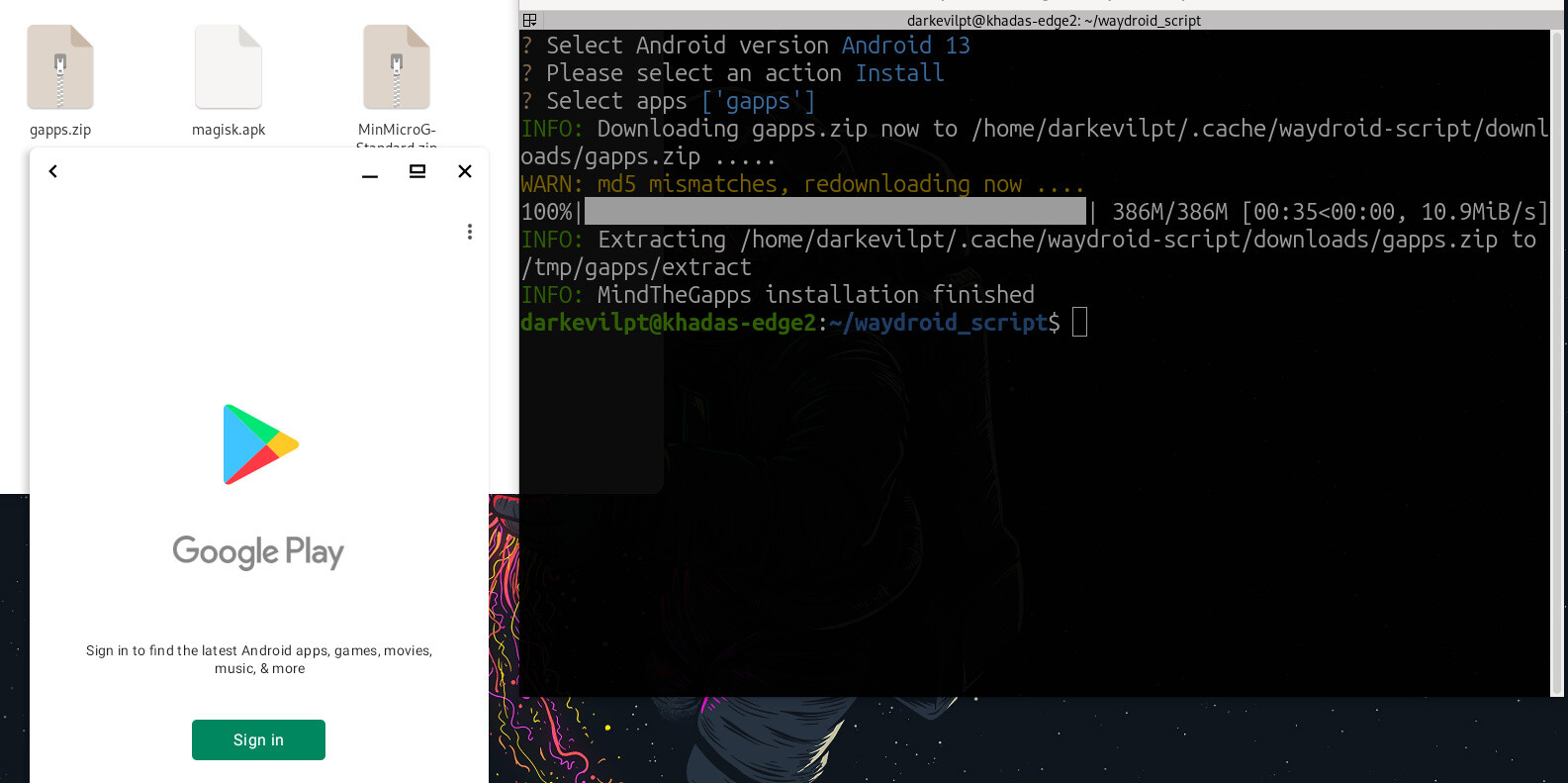The height and width of the screenshot is (783, 1568).
Task: Click 'Install' action text in terminal
Action: 899,73
